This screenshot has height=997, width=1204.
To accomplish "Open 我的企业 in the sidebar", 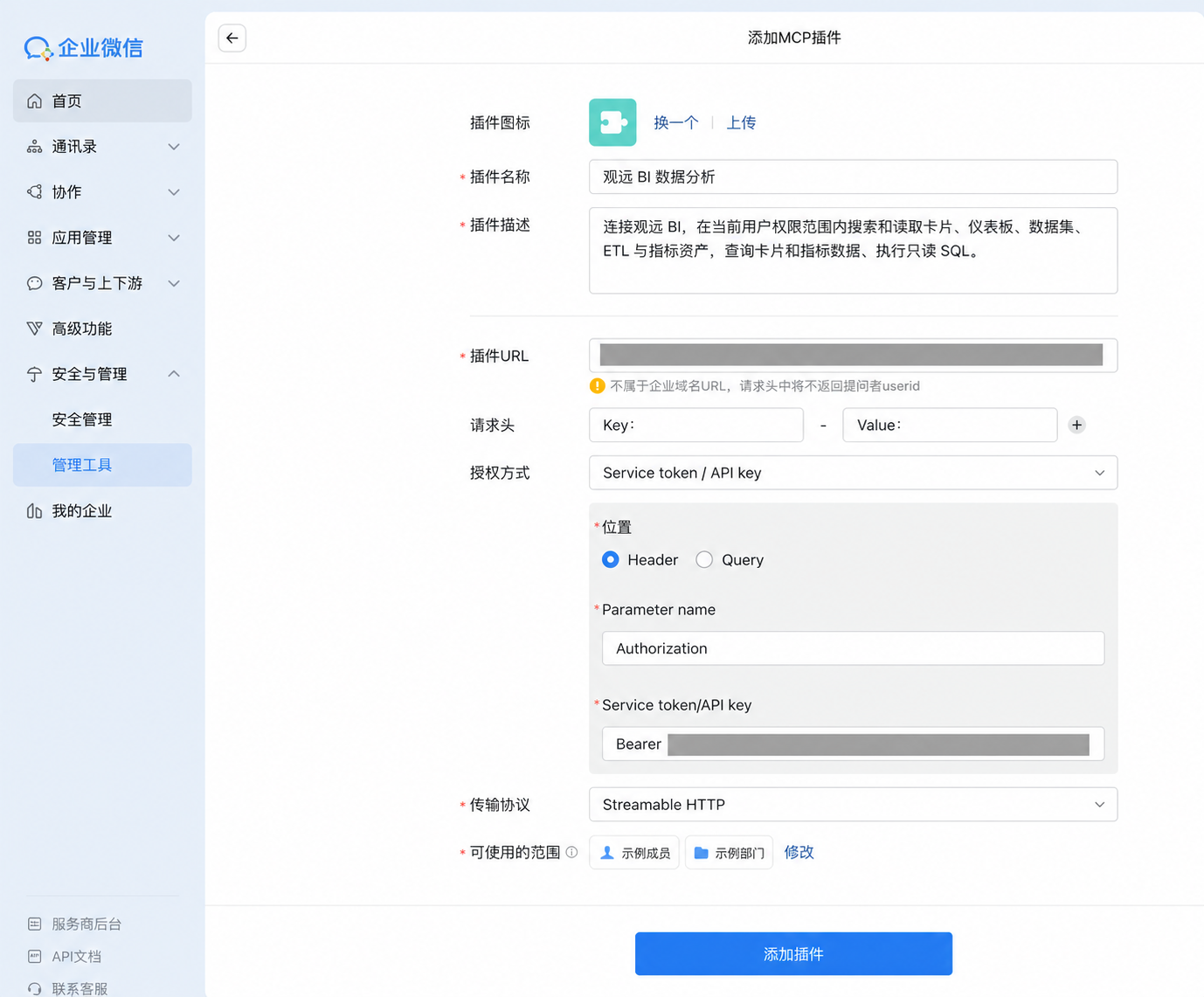I will coord(102,511).
